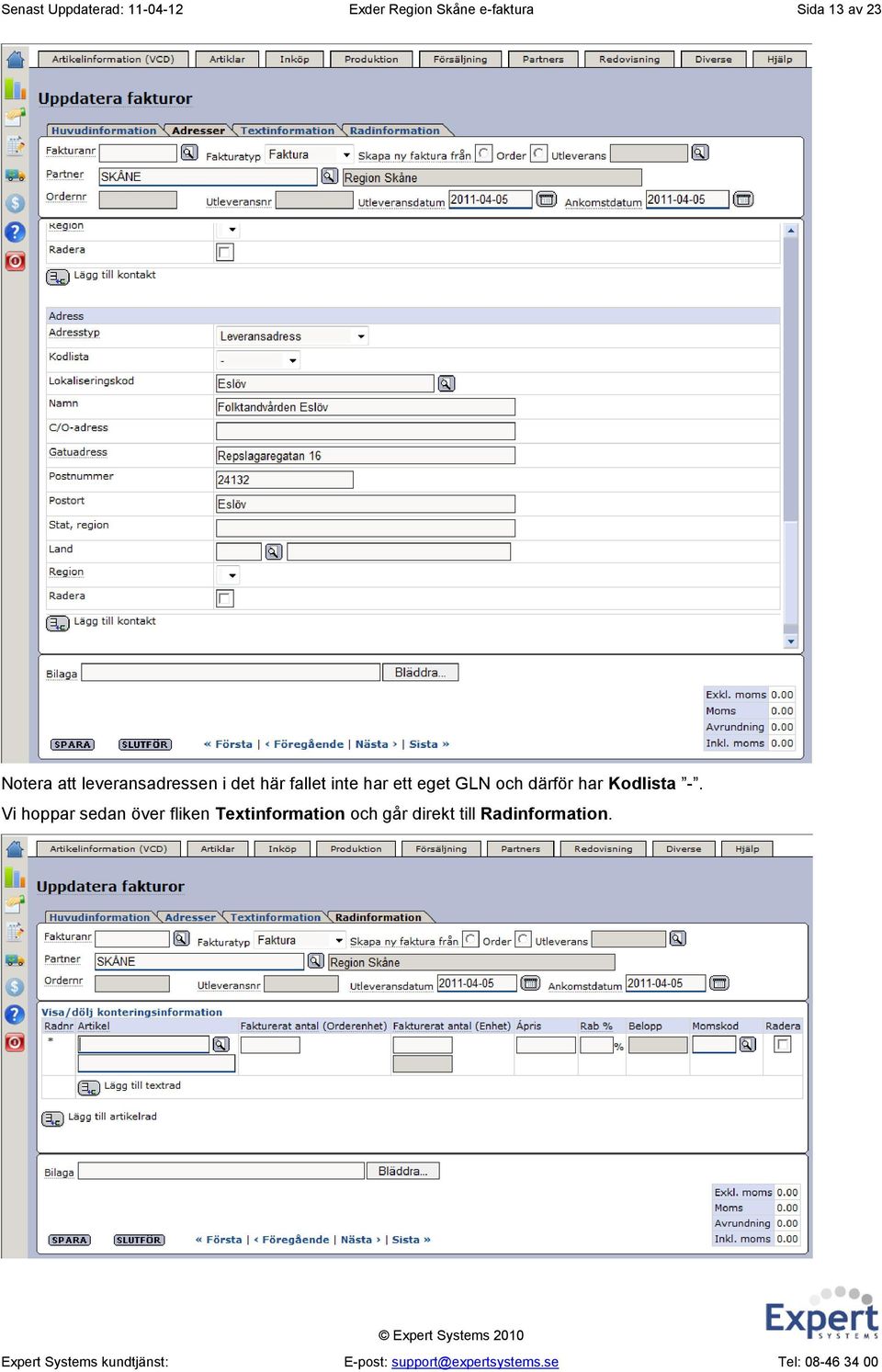Click the home icon in the Adresser view
Screen dimensions: 882x1372
pos(16,60)
